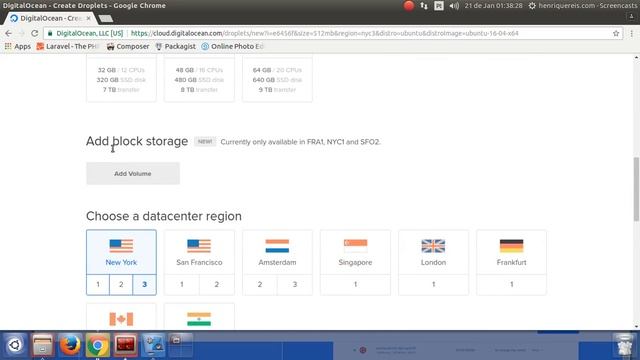This screenshot has height=360, width=640.
Task: Bookmark this page with the star icon
Action: 616,33
